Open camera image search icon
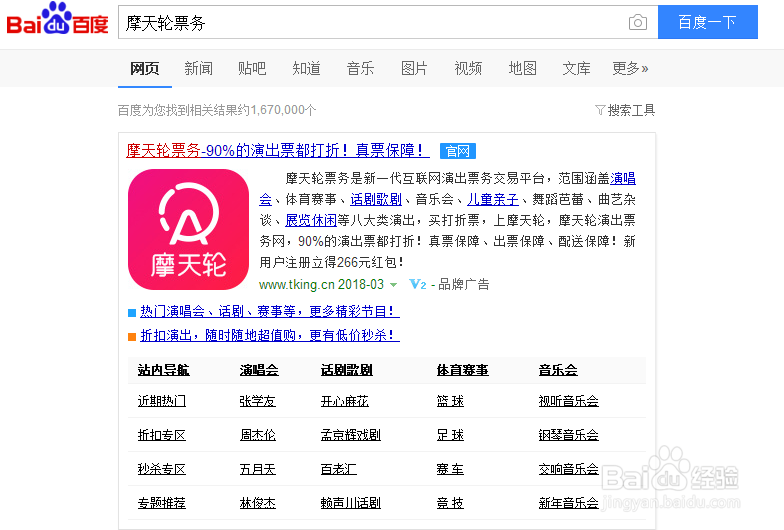The image size is (784, 530). tap(638, 22)
